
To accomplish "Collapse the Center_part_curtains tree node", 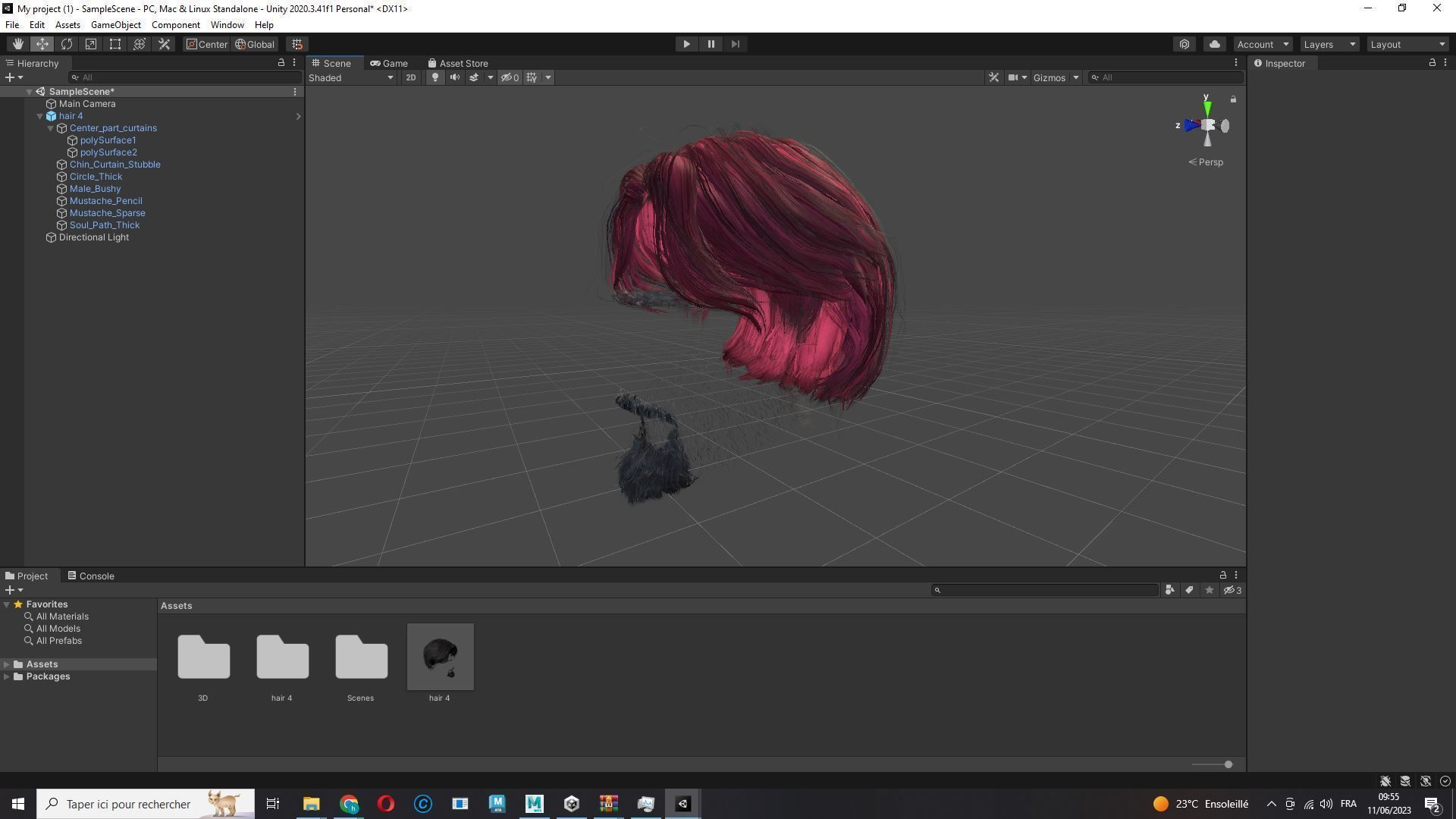I will [51, 128].
